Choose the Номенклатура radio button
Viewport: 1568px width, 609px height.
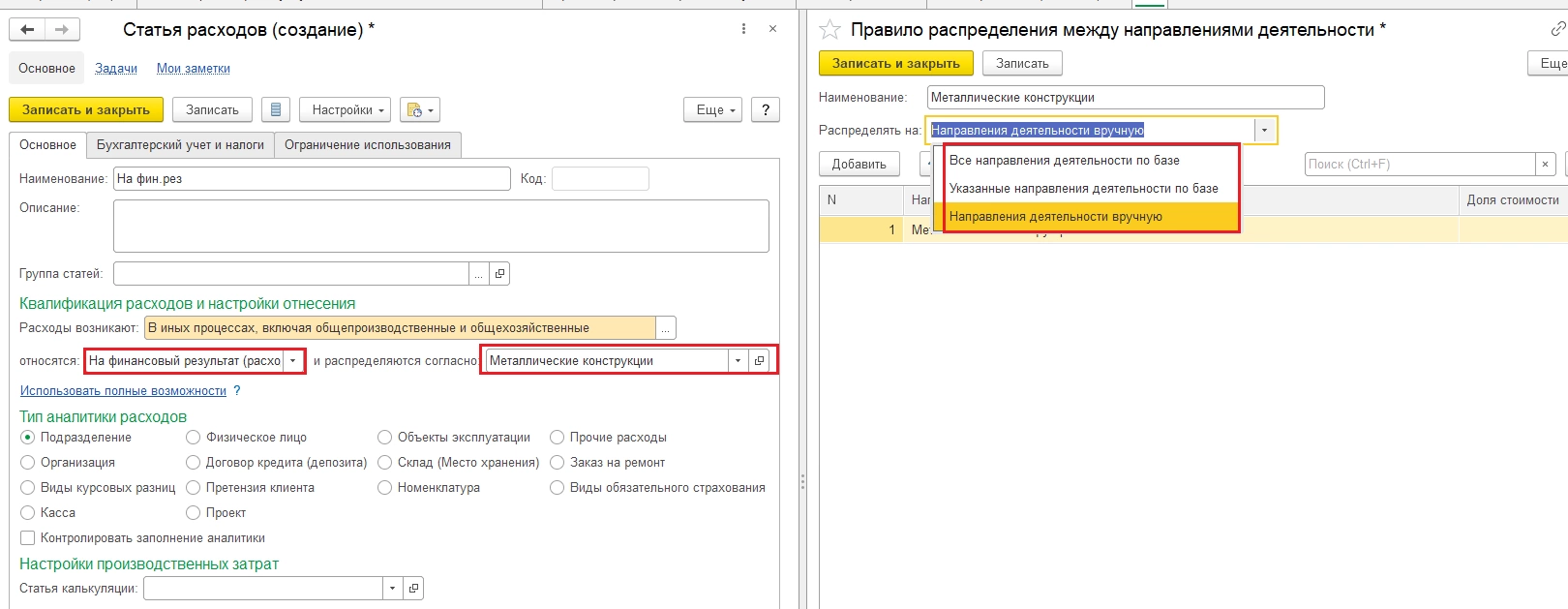point(384,488)
